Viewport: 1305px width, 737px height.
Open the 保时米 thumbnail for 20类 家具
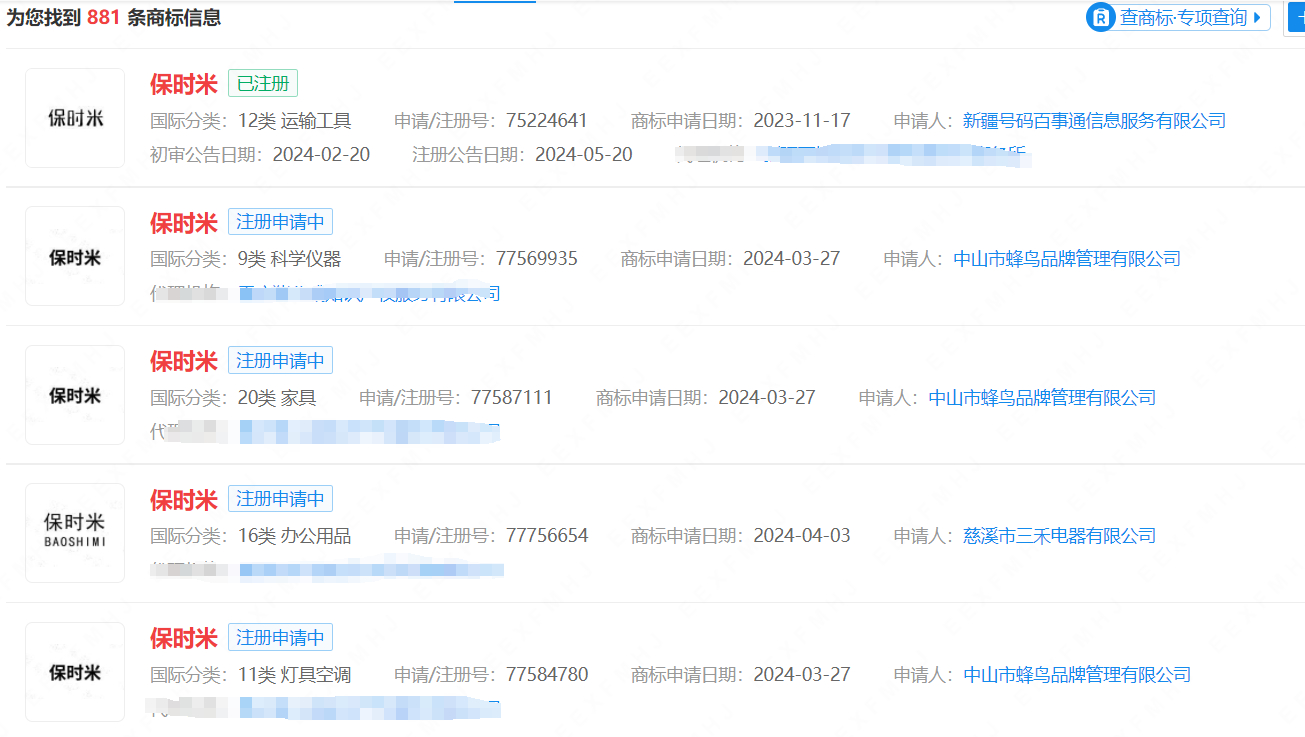click(x=75, y=395)
